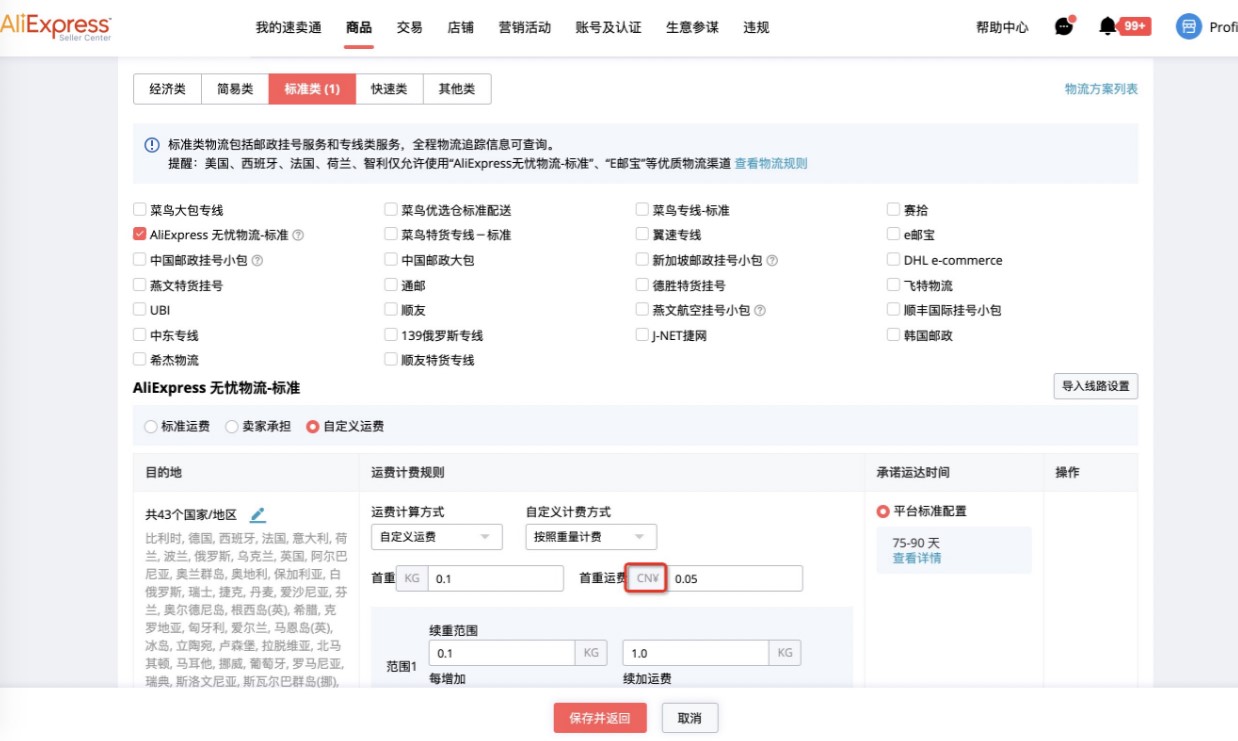Open the chat messages icon

(1064, 27)
